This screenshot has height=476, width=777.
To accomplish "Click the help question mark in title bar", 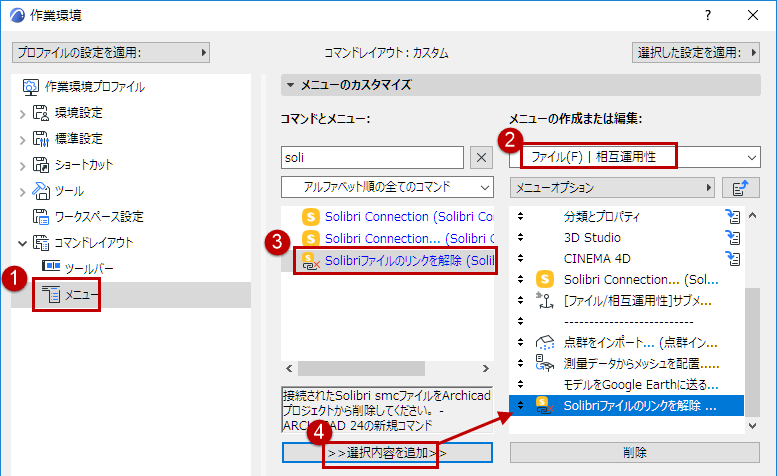I will click(708, 15).
